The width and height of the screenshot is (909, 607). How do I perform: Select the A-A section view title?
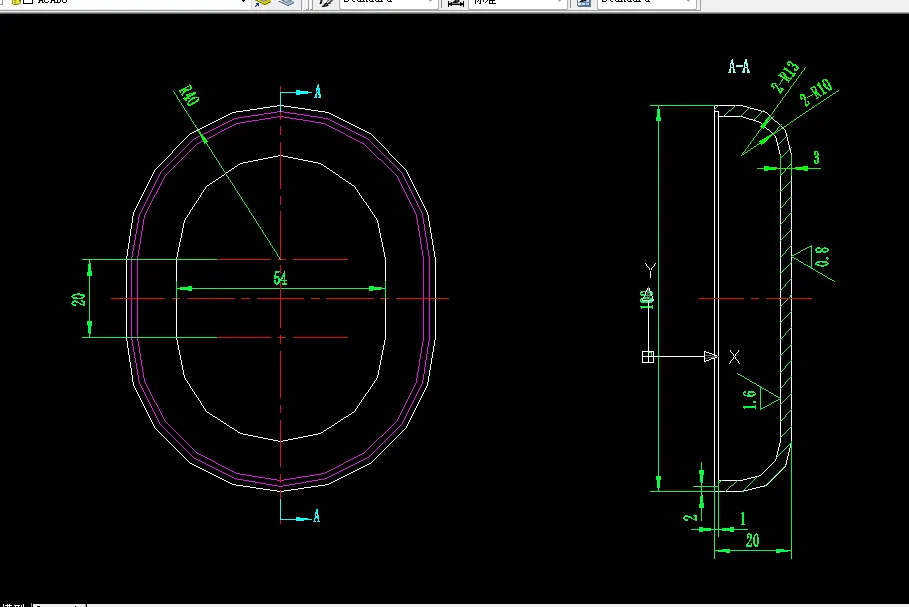pos(739,67)
